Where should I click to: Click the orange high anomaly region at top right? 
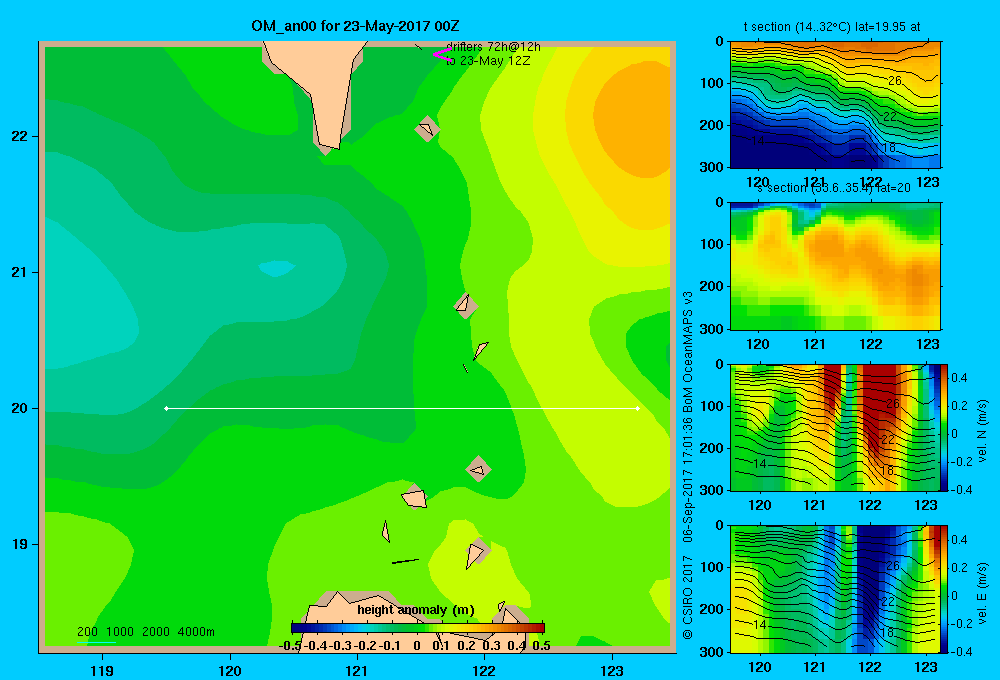(x=631, y=118)
